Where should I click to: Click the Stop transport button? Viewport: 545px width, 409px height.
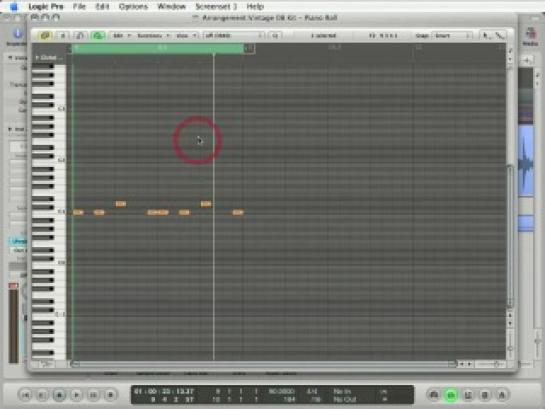click(x=59, y=395)
